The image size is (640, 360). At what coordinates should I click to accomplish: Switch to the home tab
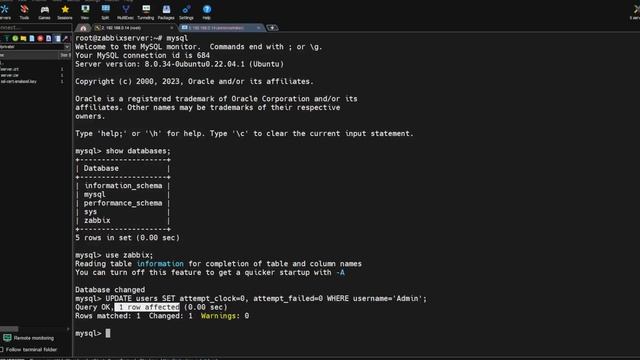click(83, 28)
